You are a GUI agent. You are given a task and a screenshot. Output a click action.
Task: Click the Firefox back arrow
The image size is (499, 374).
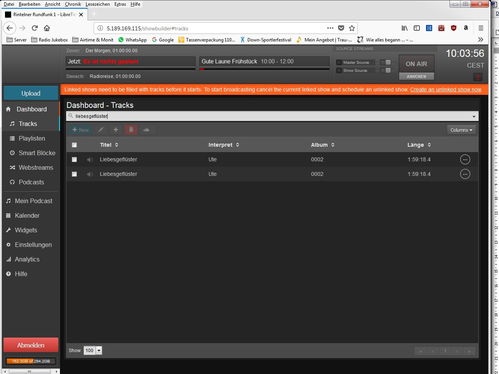pyautogui.click(x=10, y=28)
